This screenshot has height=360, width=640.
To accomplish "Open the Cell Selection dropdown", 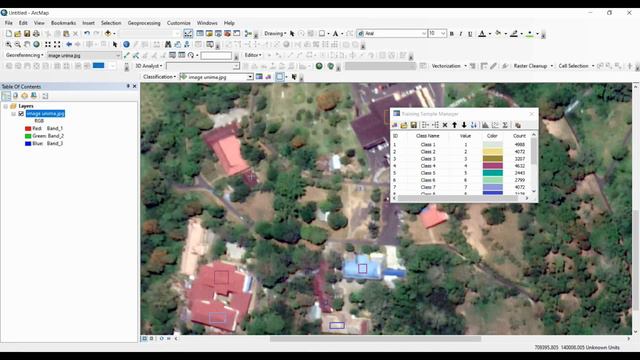I will 576,66.
